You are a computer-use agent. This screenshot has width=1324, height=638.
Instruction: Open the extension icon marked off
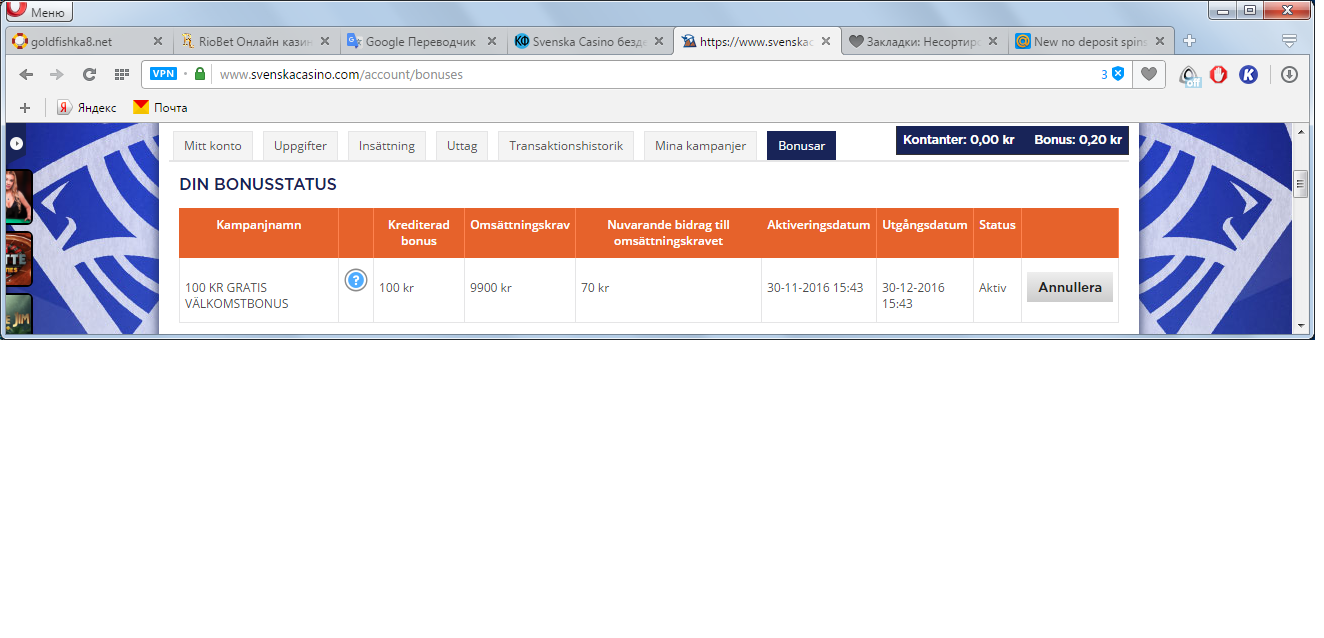pyautogui.click(x=1189, y=75)
